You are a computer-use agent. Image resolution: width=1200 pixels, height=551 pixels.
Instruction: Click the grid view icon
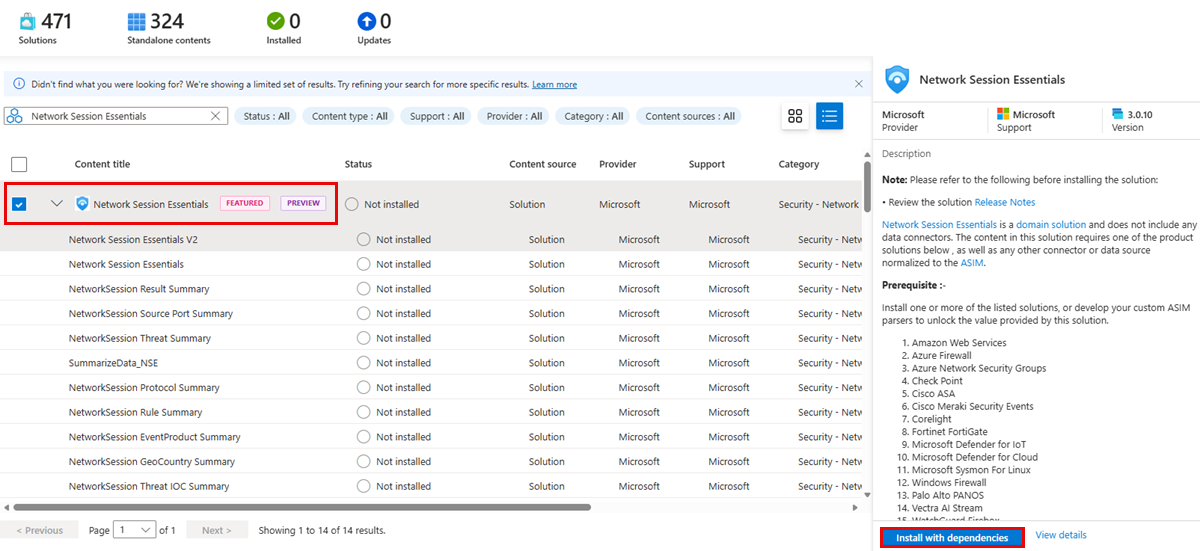pos(795,116)
